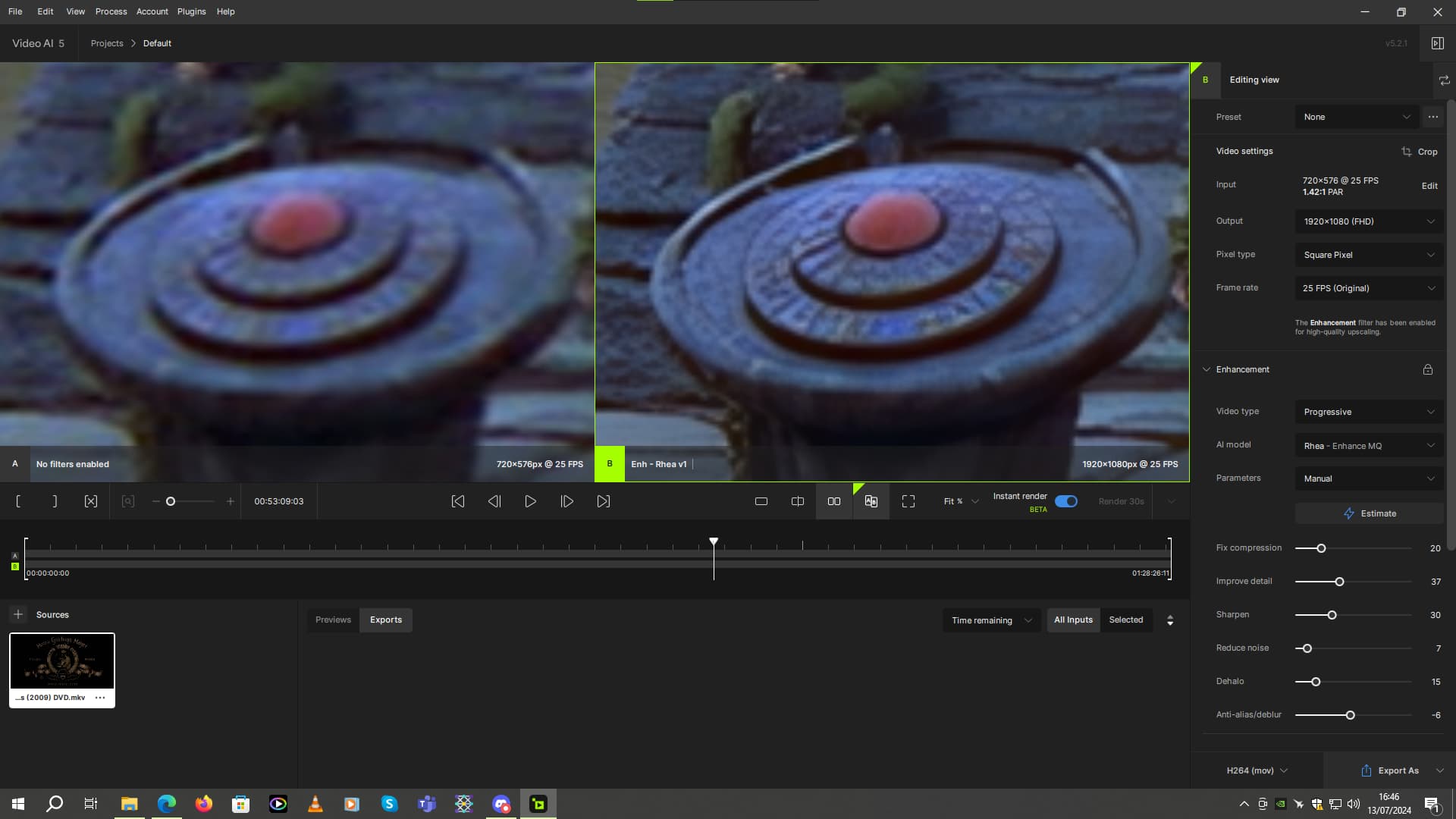Select single view layout icon
This screenshot has height=819, width=1456.
pyautogui.click(x=761, y=501)
